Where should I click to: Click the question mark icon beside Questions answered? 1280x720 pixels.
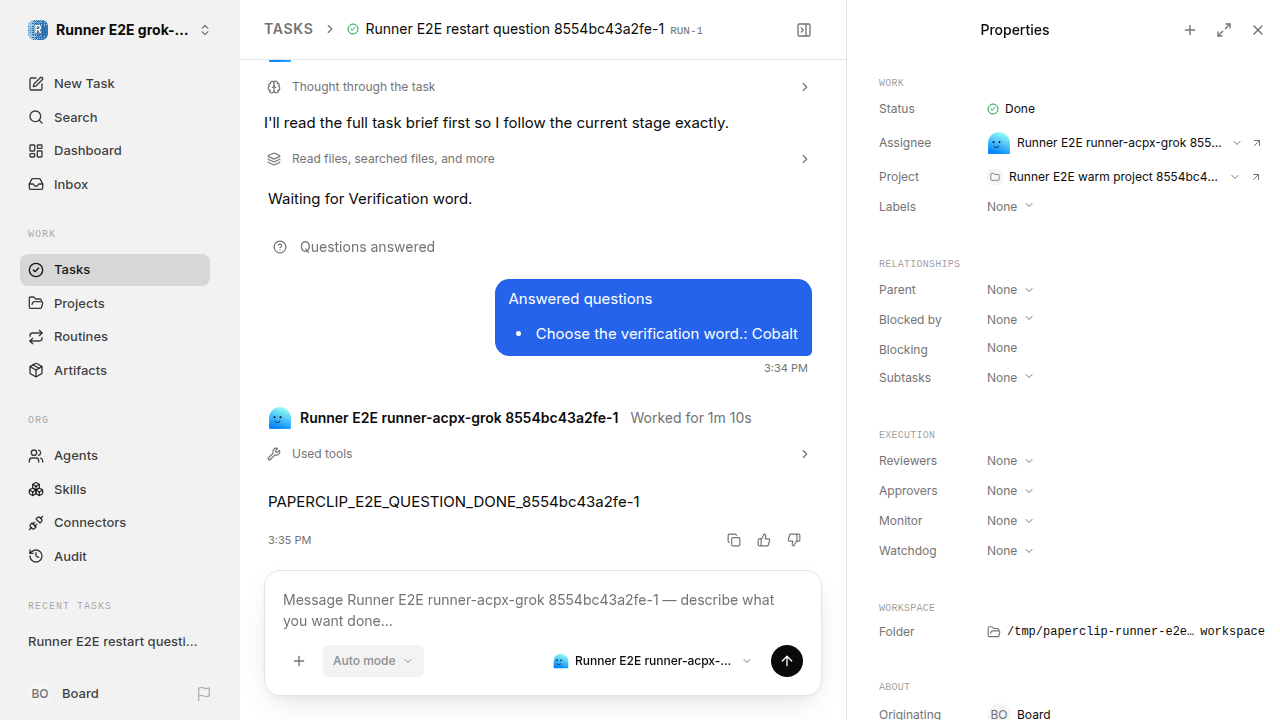280,247
